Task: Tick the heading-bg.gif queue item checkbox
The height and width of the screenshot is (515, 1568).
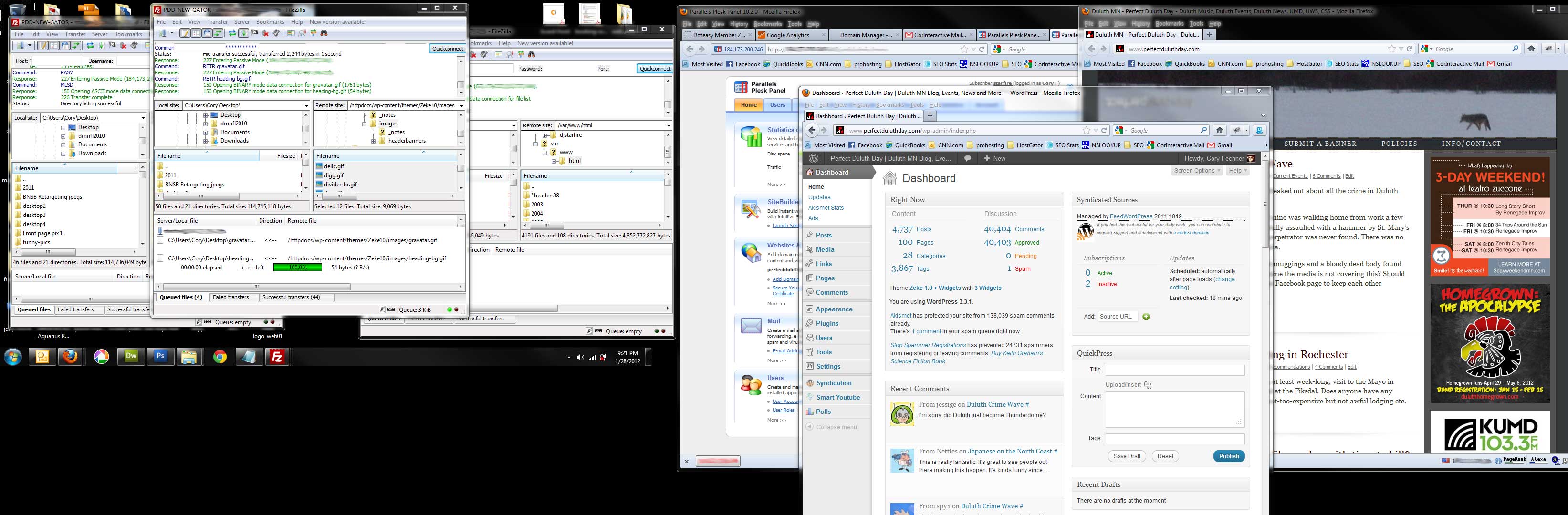Action: (x=160, y=258)
